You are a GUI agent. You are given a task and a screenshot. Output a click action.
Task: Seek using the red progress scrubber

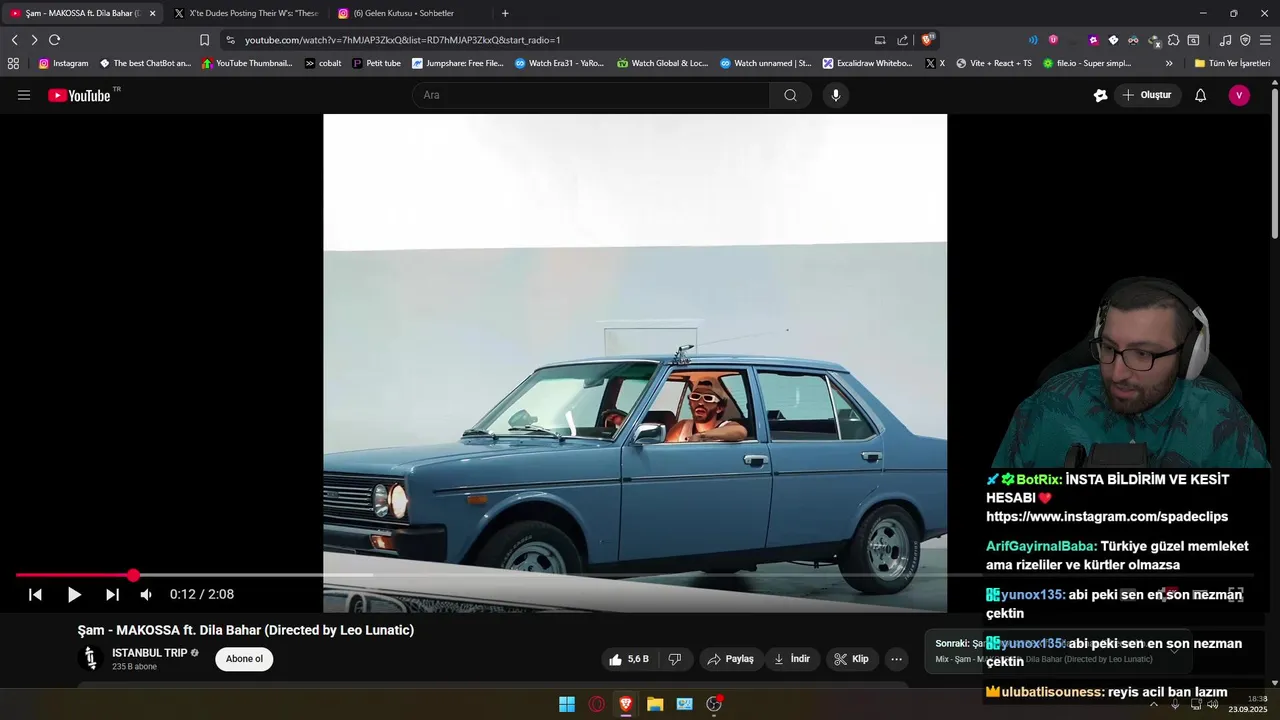pos(133,575)
